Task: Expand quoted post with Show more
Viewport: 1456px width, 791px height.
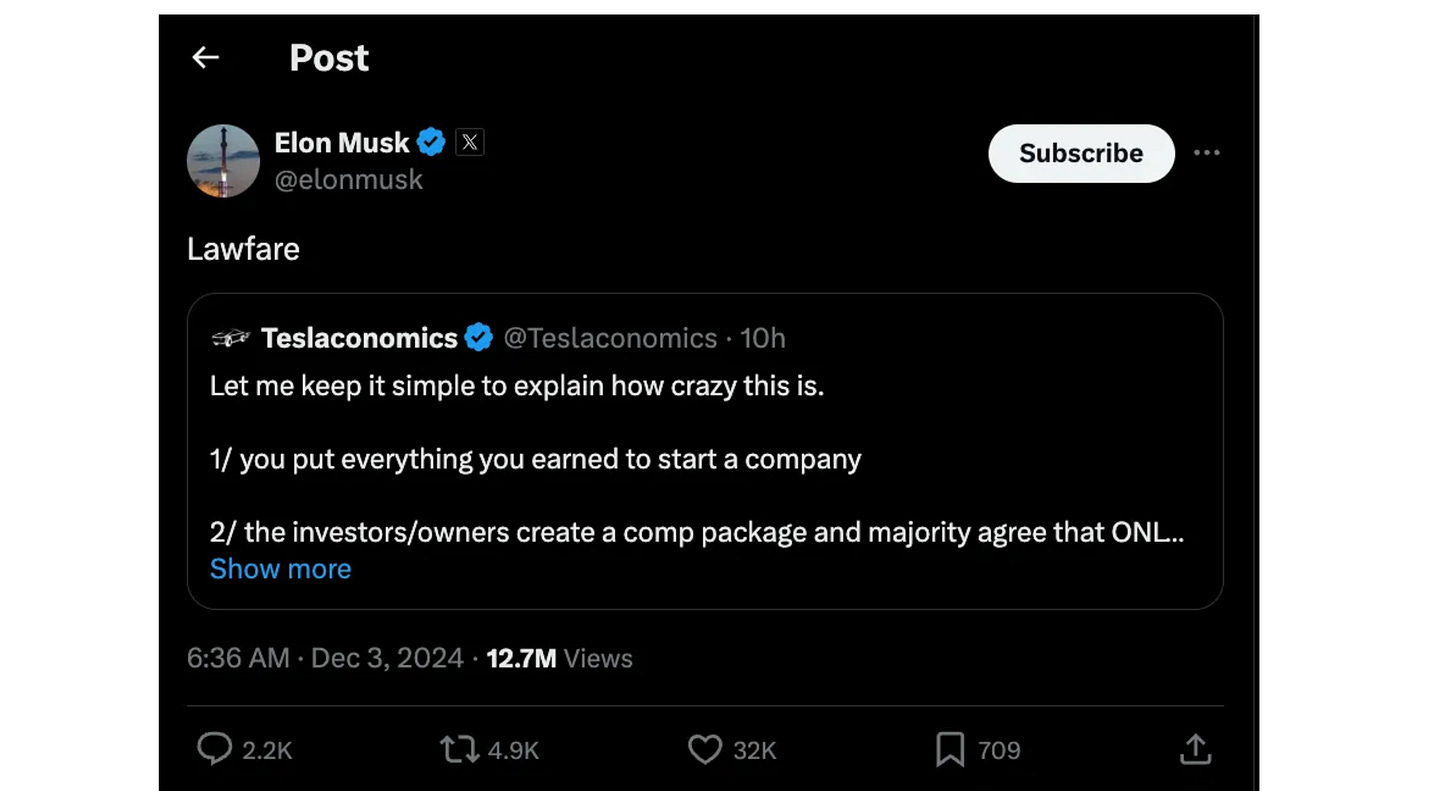Action: coord(281,568)
